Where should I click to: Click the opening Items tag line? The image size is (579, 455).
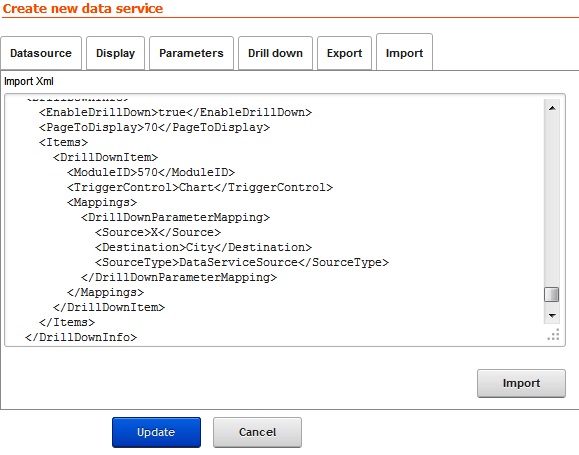coord(64,143)
